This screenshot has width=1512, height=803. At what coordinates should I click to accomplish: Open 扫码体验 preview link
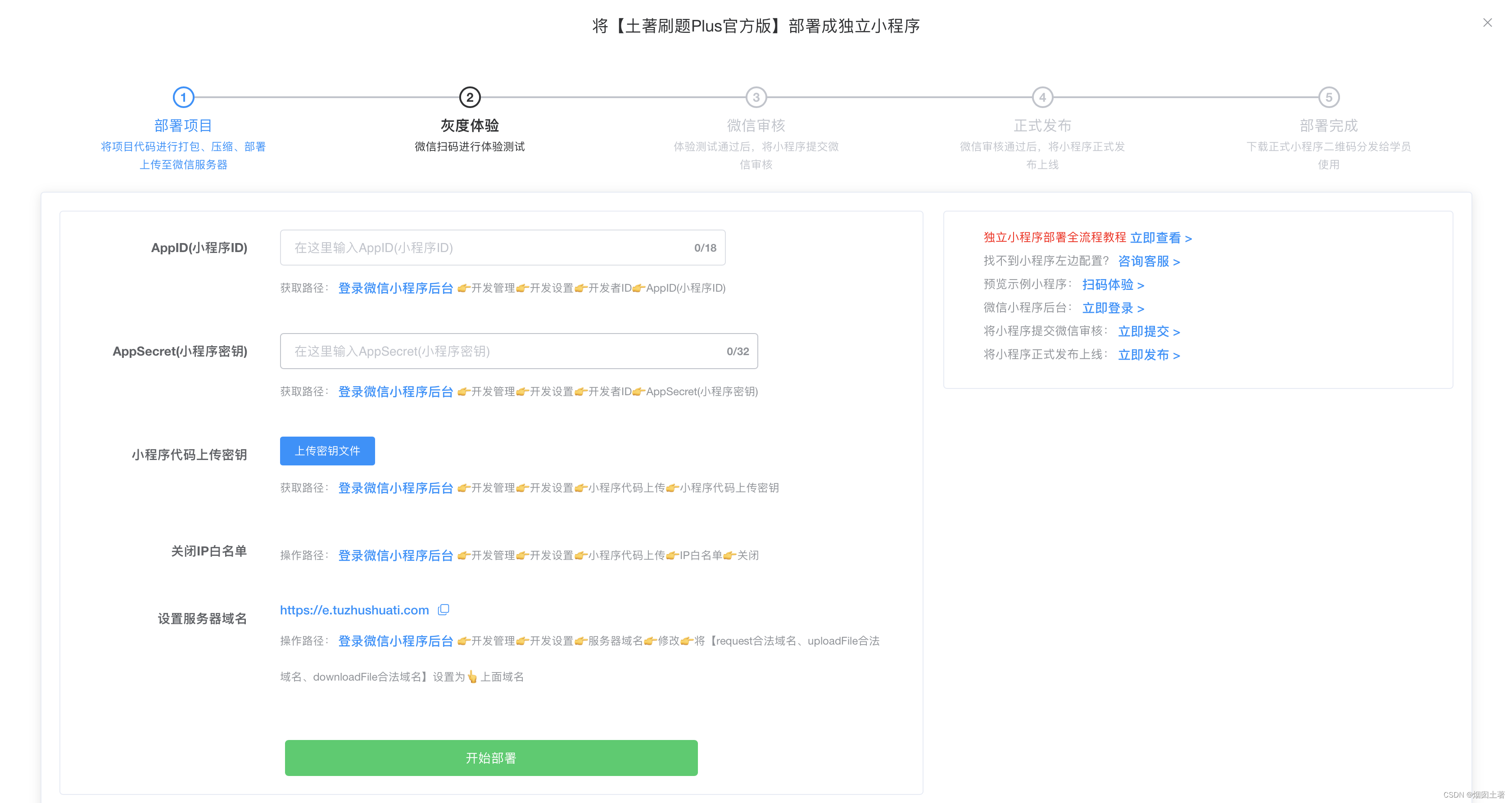pos(1113,284)
